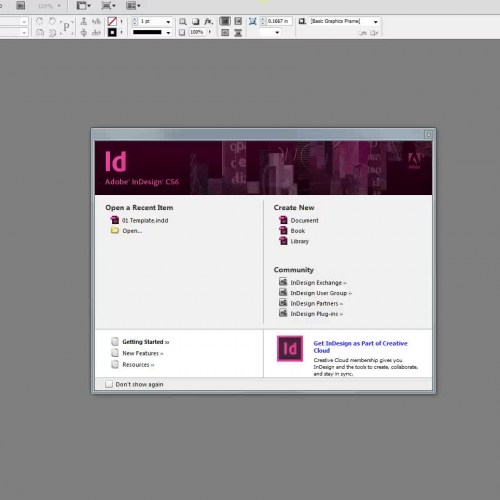Click the Document file icon
Viewport: 500px width, 500px height.
click(x=283, y=220)
